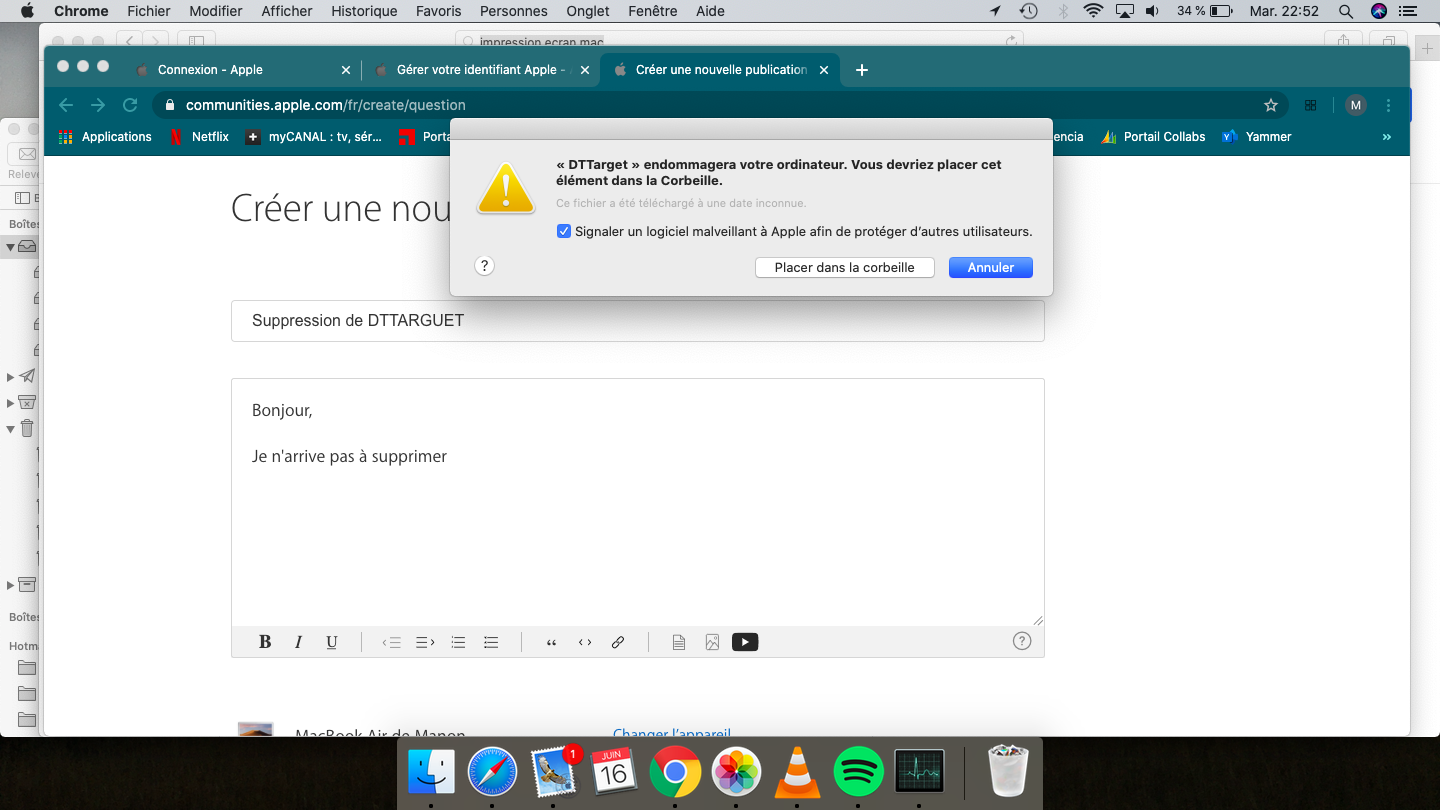
Task: Open the editor help question mark icon
Action: coord(1022,641)
